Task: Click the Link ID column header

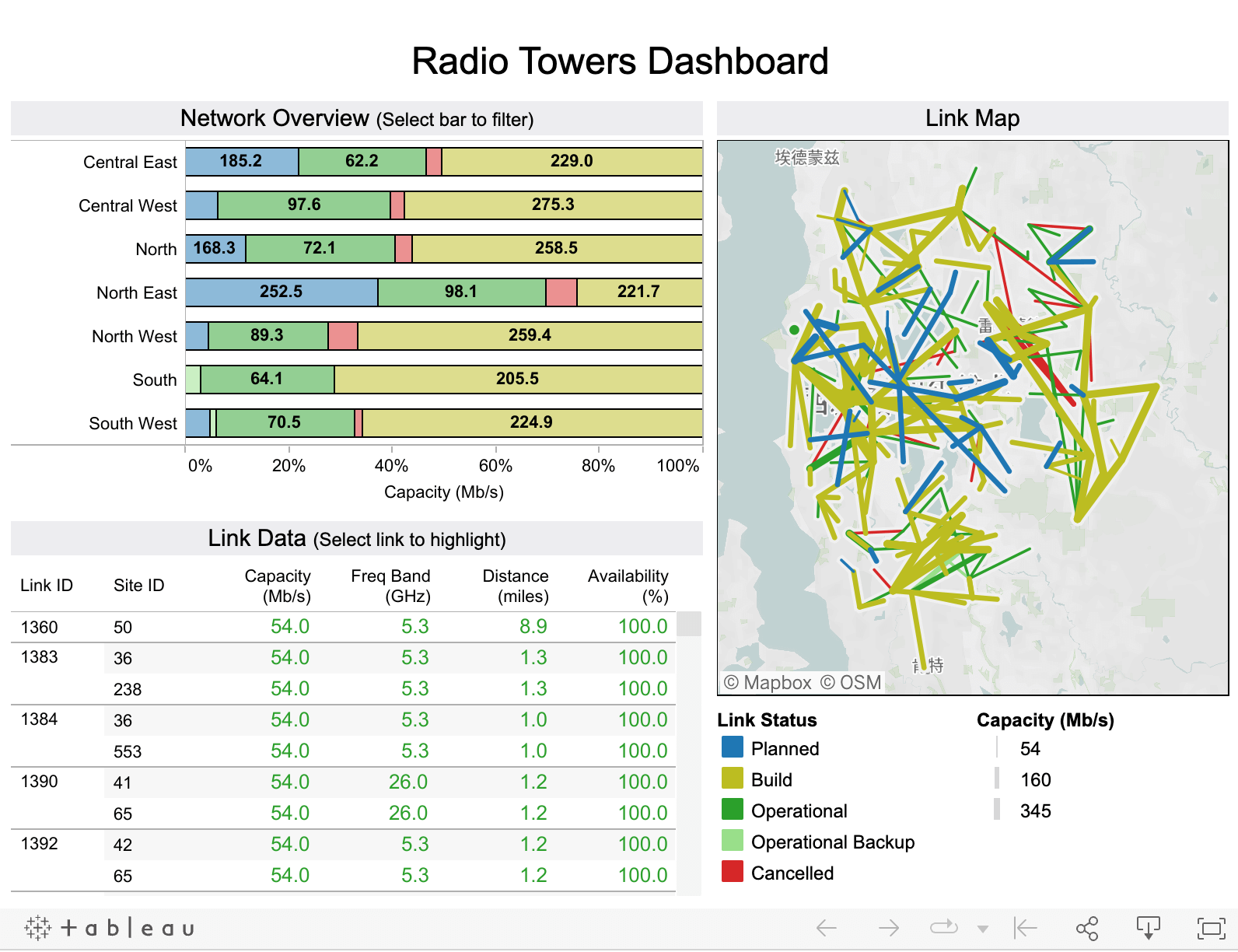Action: click(47, 585)
